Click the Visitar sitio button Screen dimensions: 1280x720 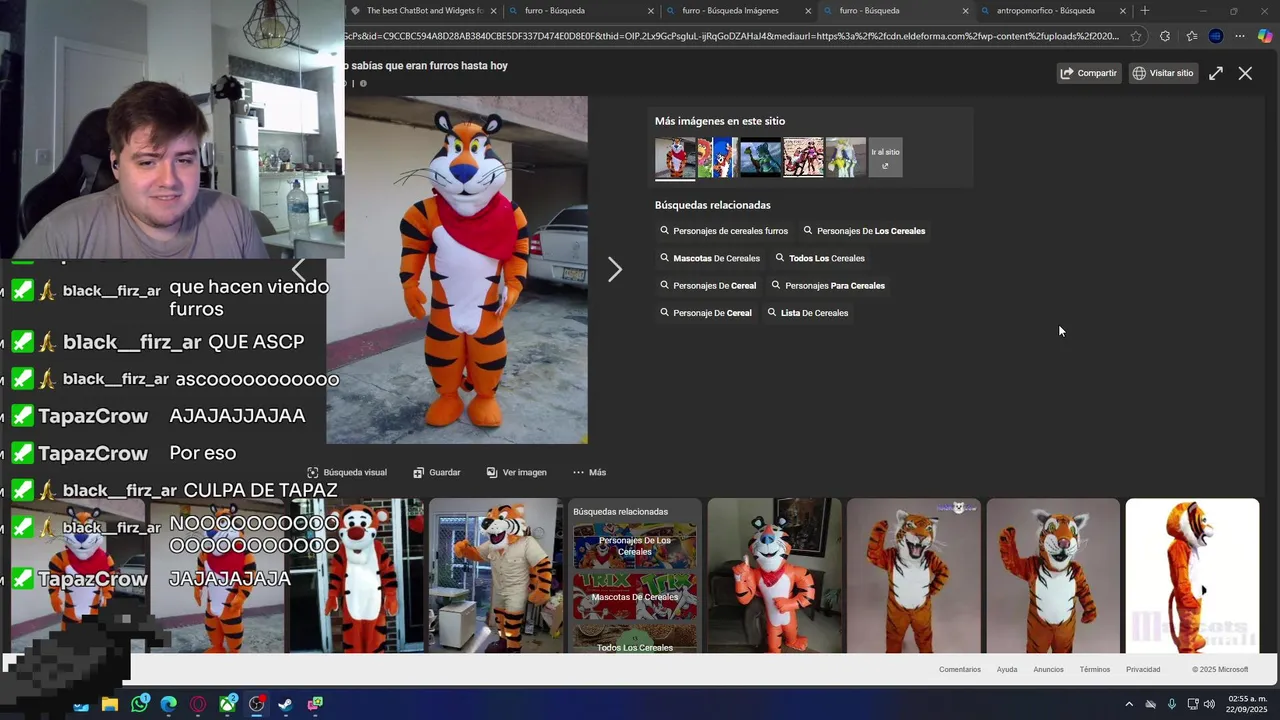coord(1163,73)
